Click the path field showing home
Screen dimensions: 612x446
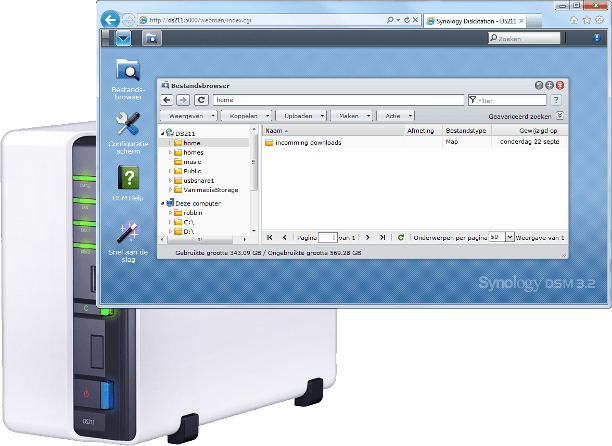[338, 100]
